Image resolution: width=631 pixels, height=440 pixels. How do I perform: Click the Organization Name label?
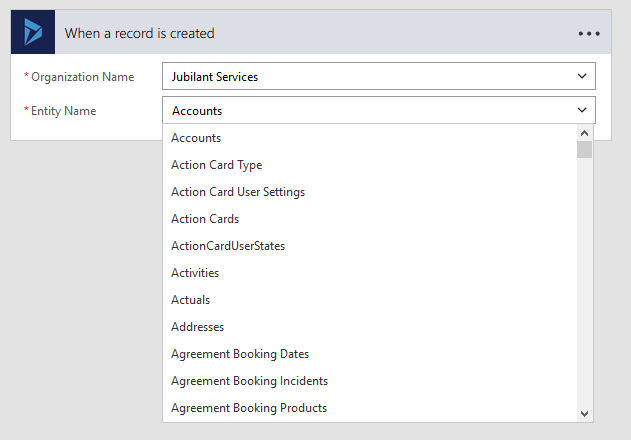pos(82,76)
